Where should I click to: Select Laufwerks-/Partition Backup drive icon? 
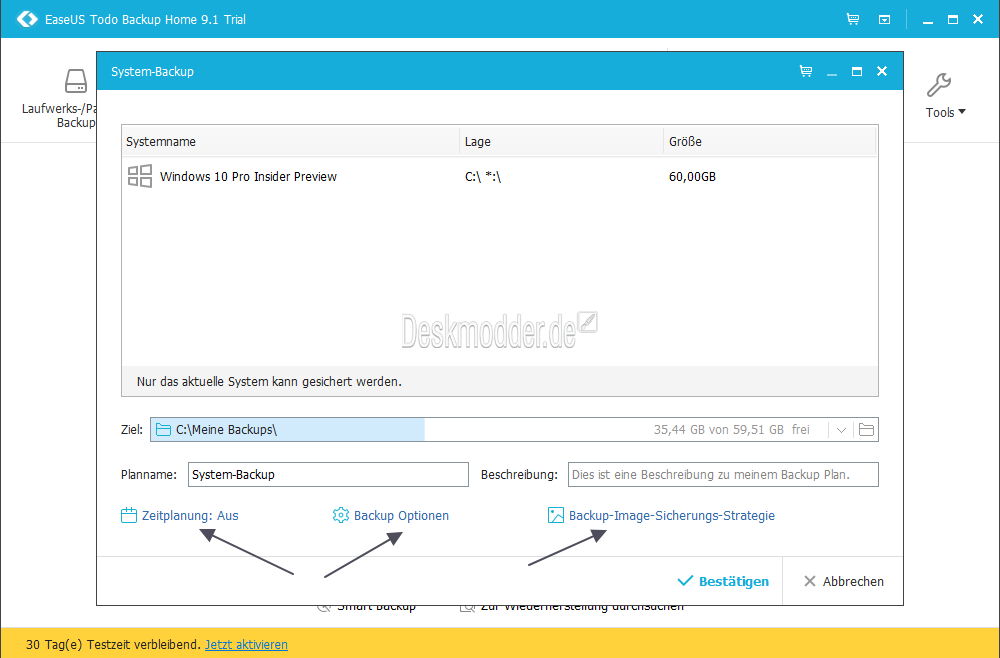[76, 81]
